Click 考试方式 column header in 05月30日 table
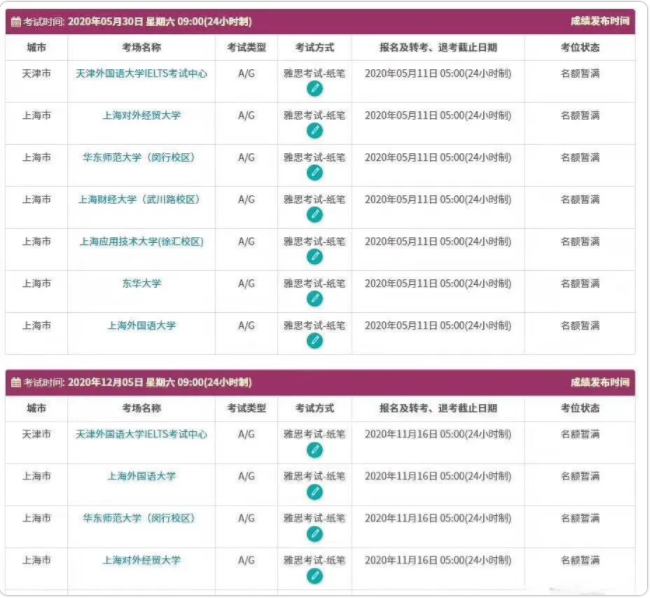This screenshot has width=650, height=598. (x=314, y=48)
